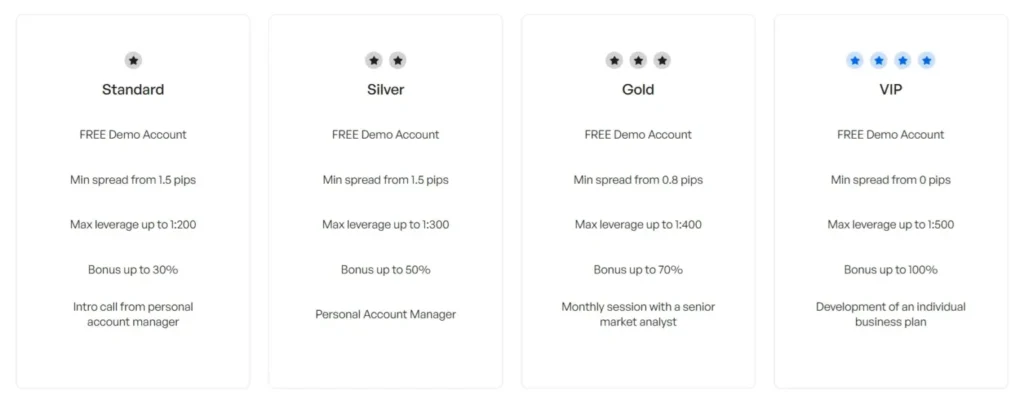The height and width of the screenshot is (404, 1024).
Task: Click Min spread from 0 pips text
Action: [891, 180]
